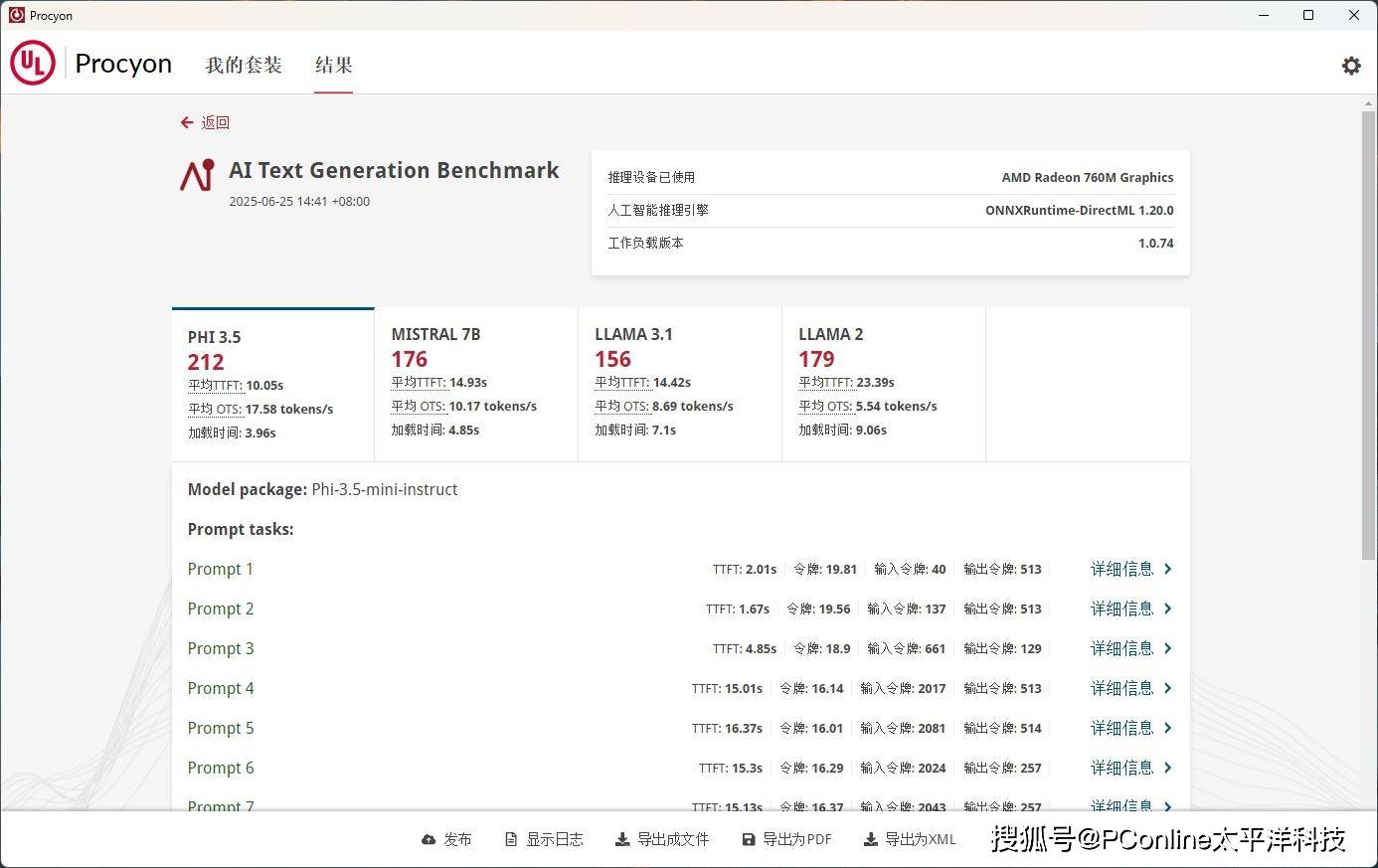Expand Prompt 5 details chevron
This screenshot has height=868, width=1378.
tap(1168, 728)
